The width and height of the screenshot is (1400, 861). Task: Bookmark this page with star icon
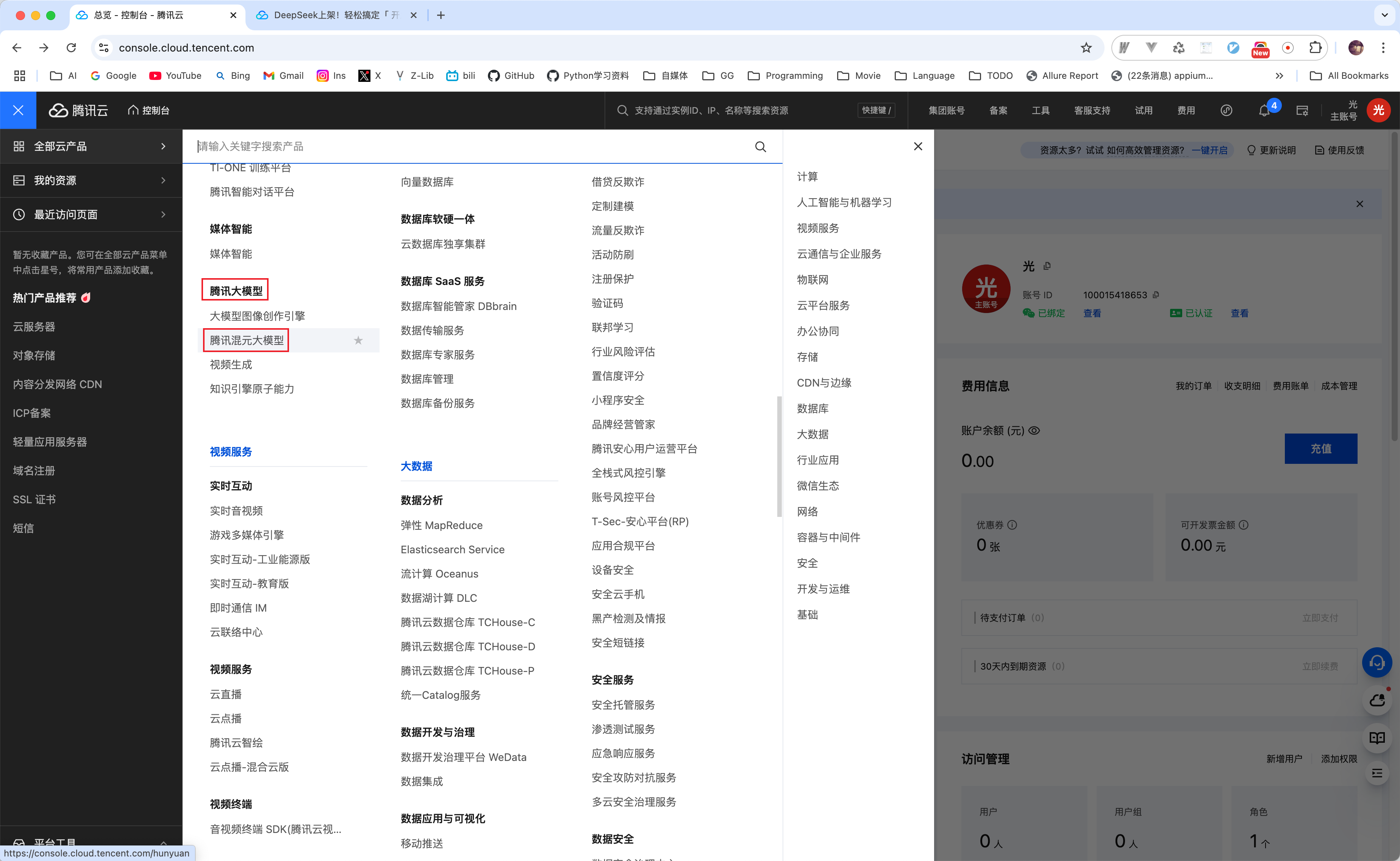pyautogui.click(x=1086, y=48)
